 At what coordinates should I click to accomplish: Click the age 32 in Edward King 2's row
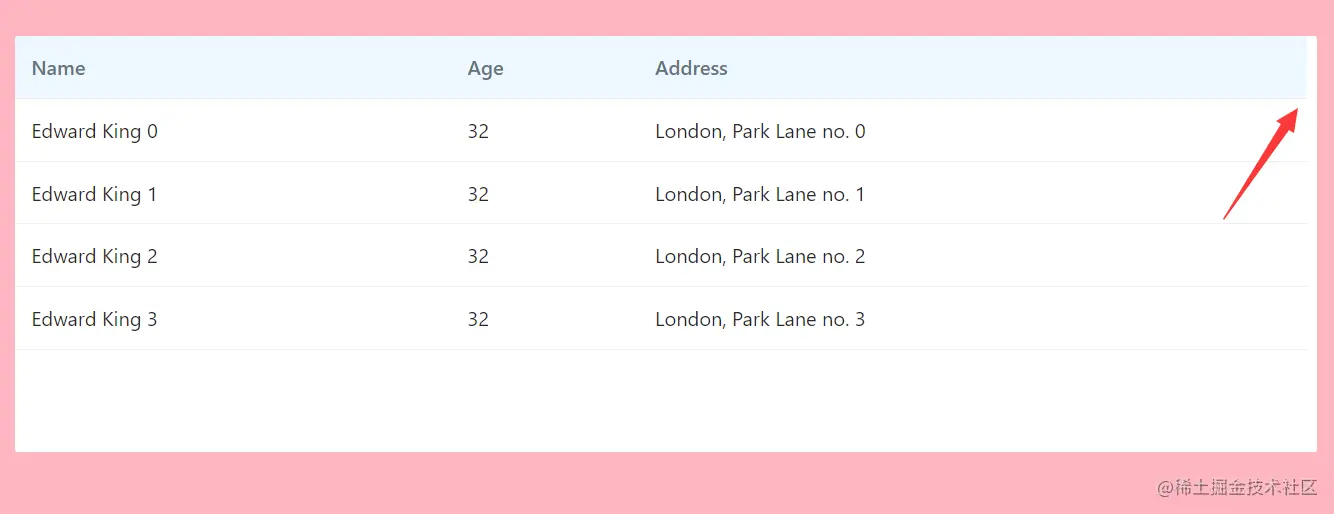(478, 256)
